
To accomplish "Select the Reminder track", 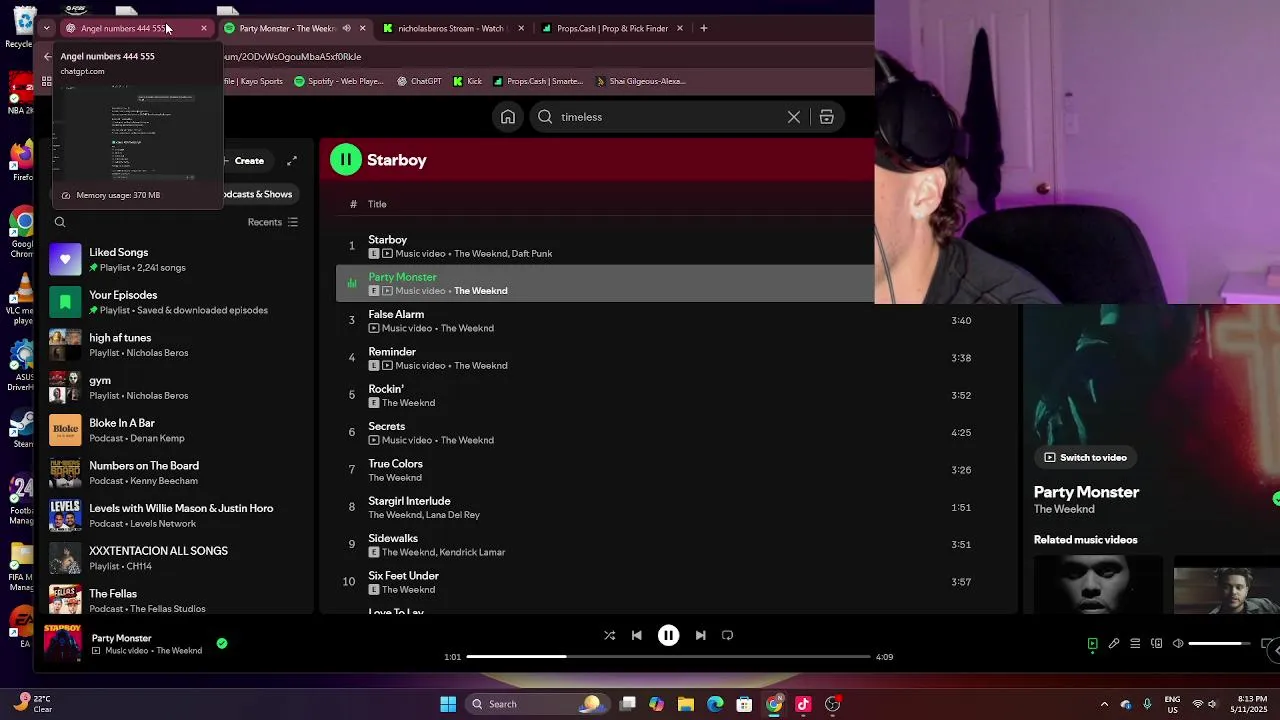I will coord(670,358).
